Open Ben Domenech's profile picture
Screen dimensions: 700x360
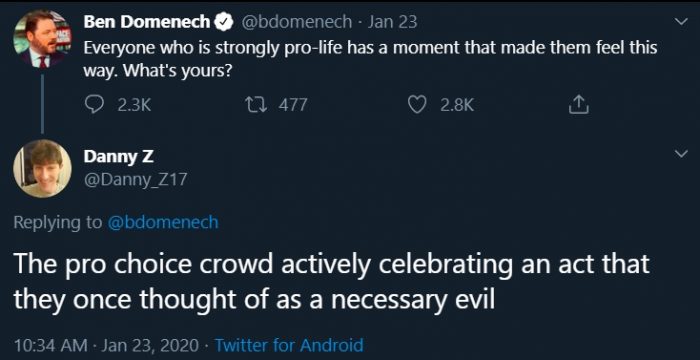42,39
